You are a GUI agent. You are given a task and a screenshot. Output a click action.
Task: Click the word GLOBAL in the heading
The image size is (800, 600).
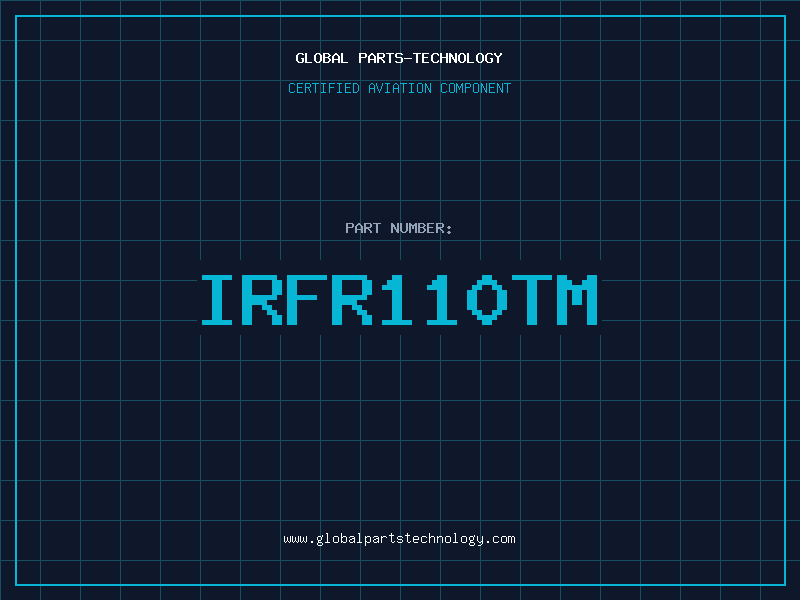point(322,58)
